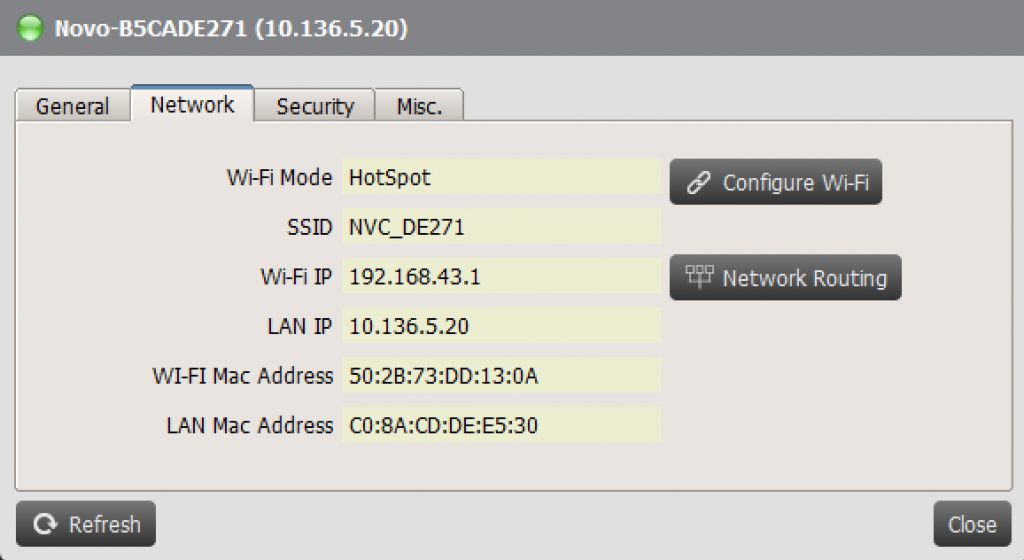
Task: Click the WI-FI Mac Address field
Action: (x=502, y=375)
